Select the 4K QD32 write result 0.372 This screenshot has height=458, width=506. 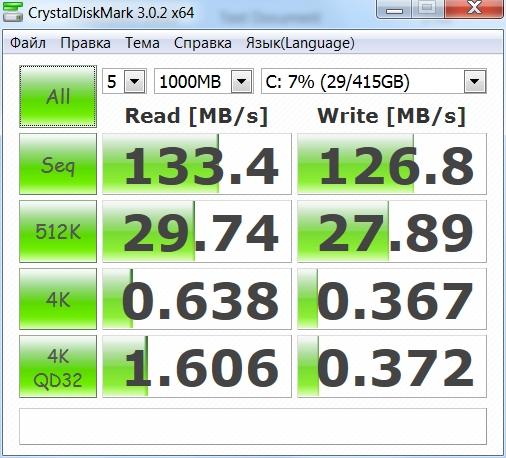click(x=392, y=366)
